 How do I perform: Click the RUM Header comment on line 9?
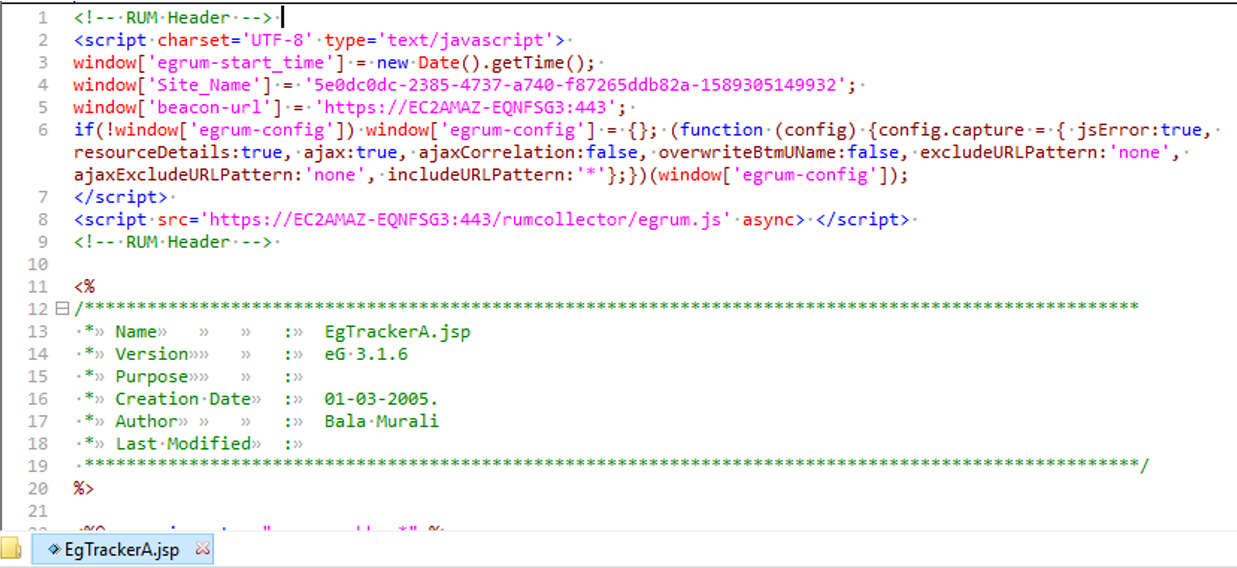(x=173, y=242)
